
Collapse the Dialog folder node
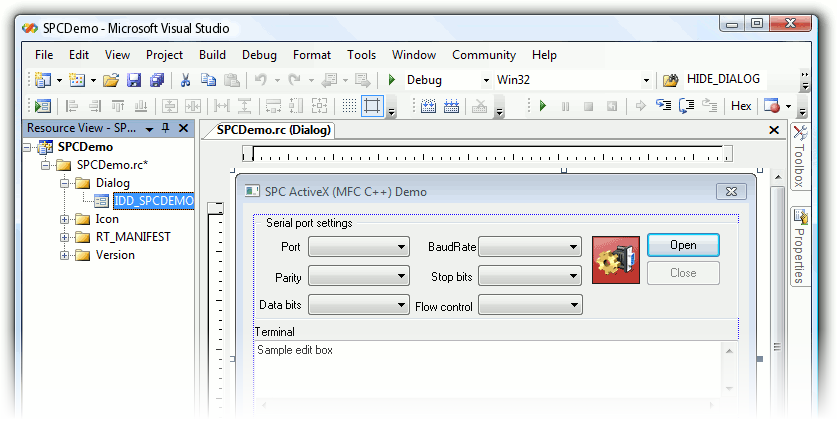click(x=65, y=183)
